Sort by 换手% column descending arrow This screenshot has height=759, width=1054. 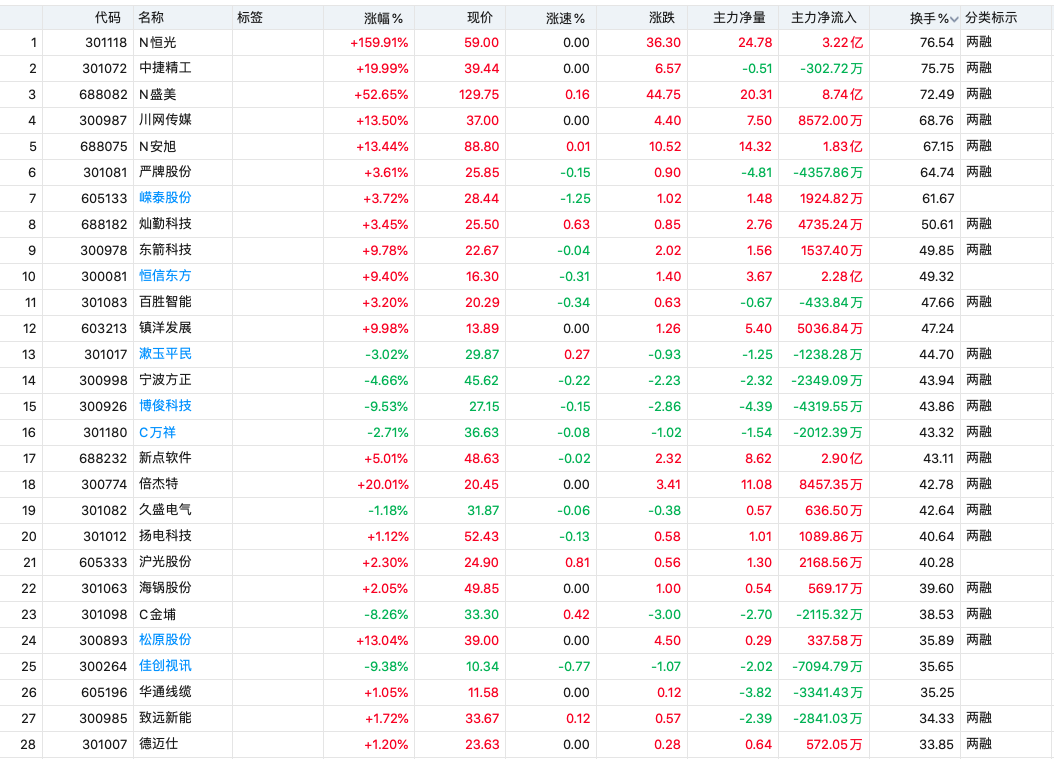click(954, 19)
